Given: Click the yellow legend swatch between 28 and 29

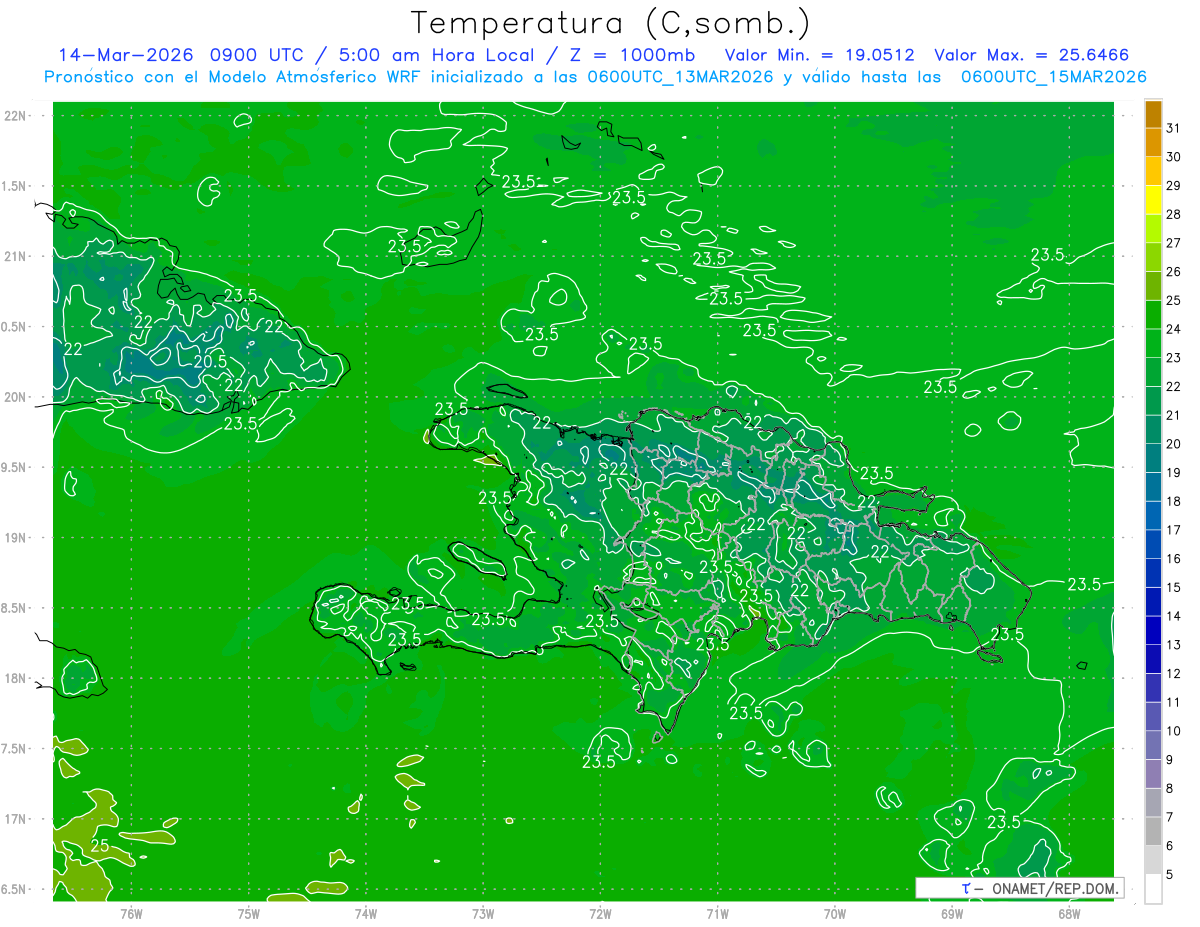Looking at the screenshot, I should coord(1153,200).
